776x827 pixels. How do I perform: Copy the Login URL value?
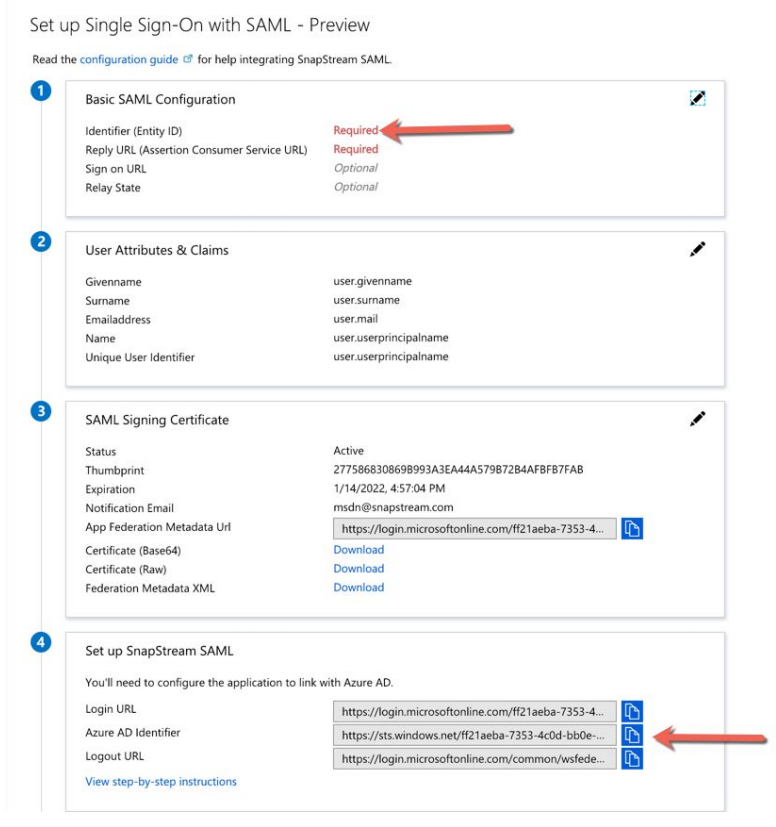(x=632, y=711)
